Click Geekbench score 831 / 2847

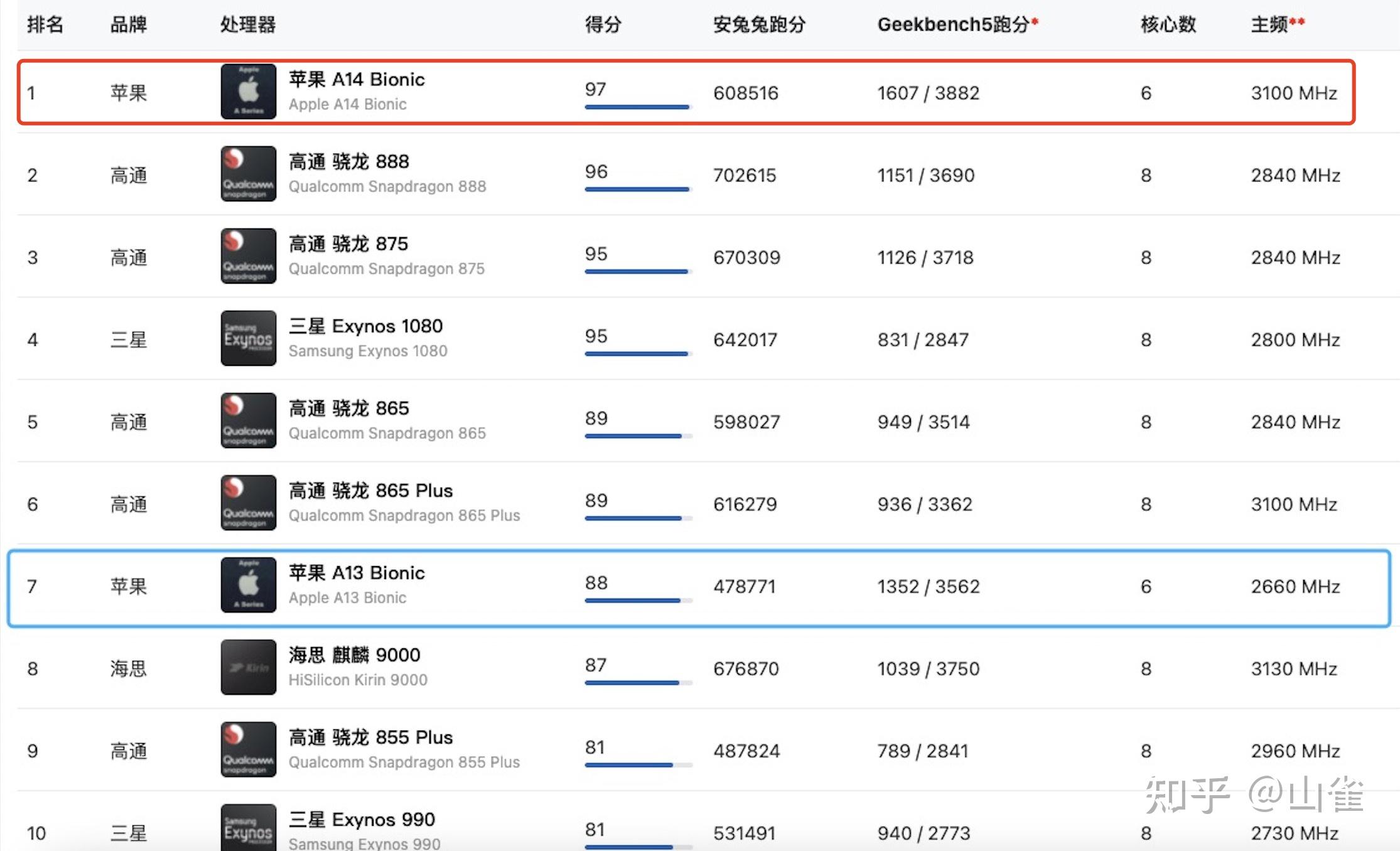click(923, 340)
